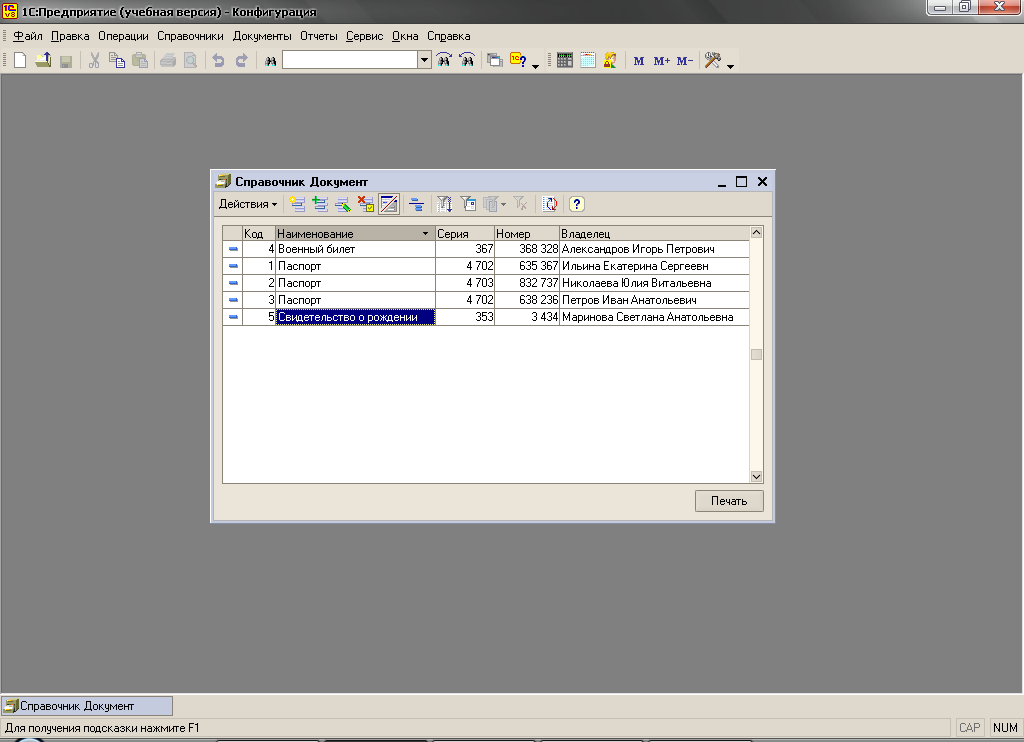The width and height of the screenshot is (1024, 742).
Task: Expand the search field dropdown arrow
Action: (425, 61)
